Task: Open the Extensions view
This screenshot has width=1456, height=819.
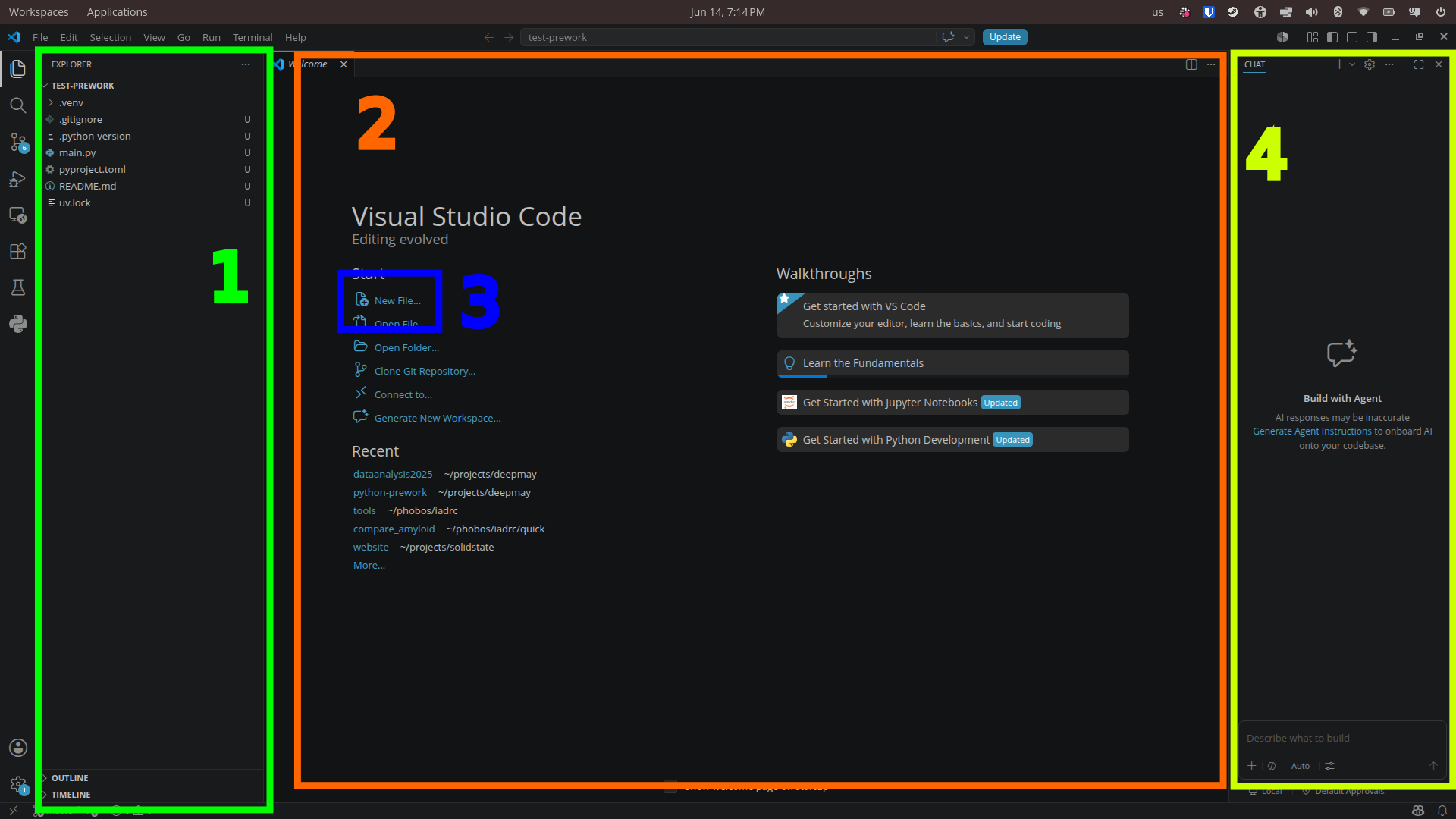Action: click(x=17, y=251)
